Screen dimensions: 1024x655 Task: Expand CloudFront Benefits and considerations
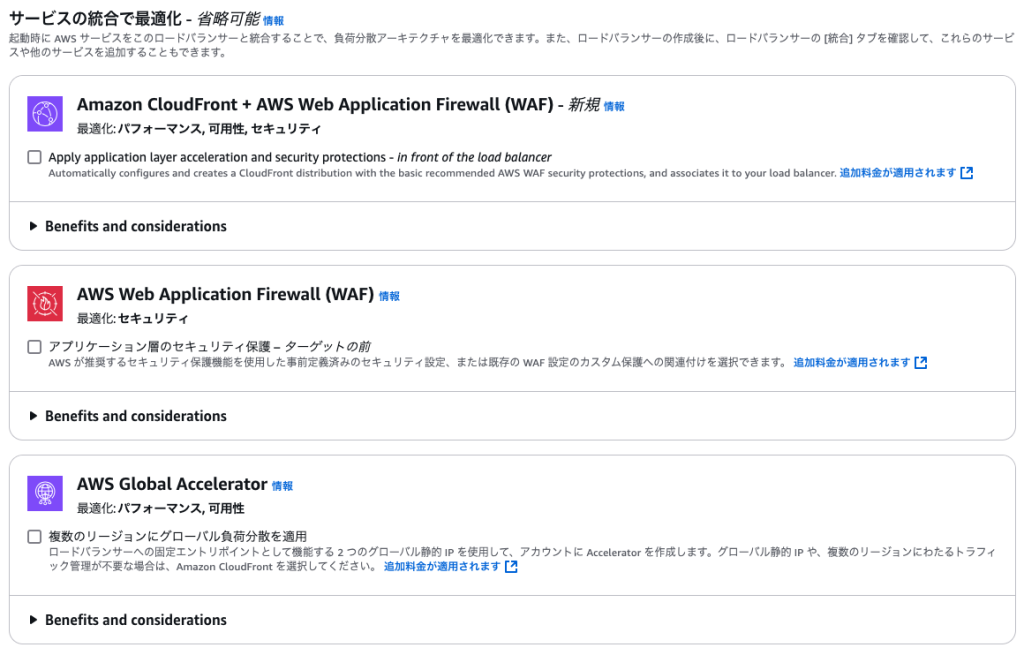coord(129,227)
